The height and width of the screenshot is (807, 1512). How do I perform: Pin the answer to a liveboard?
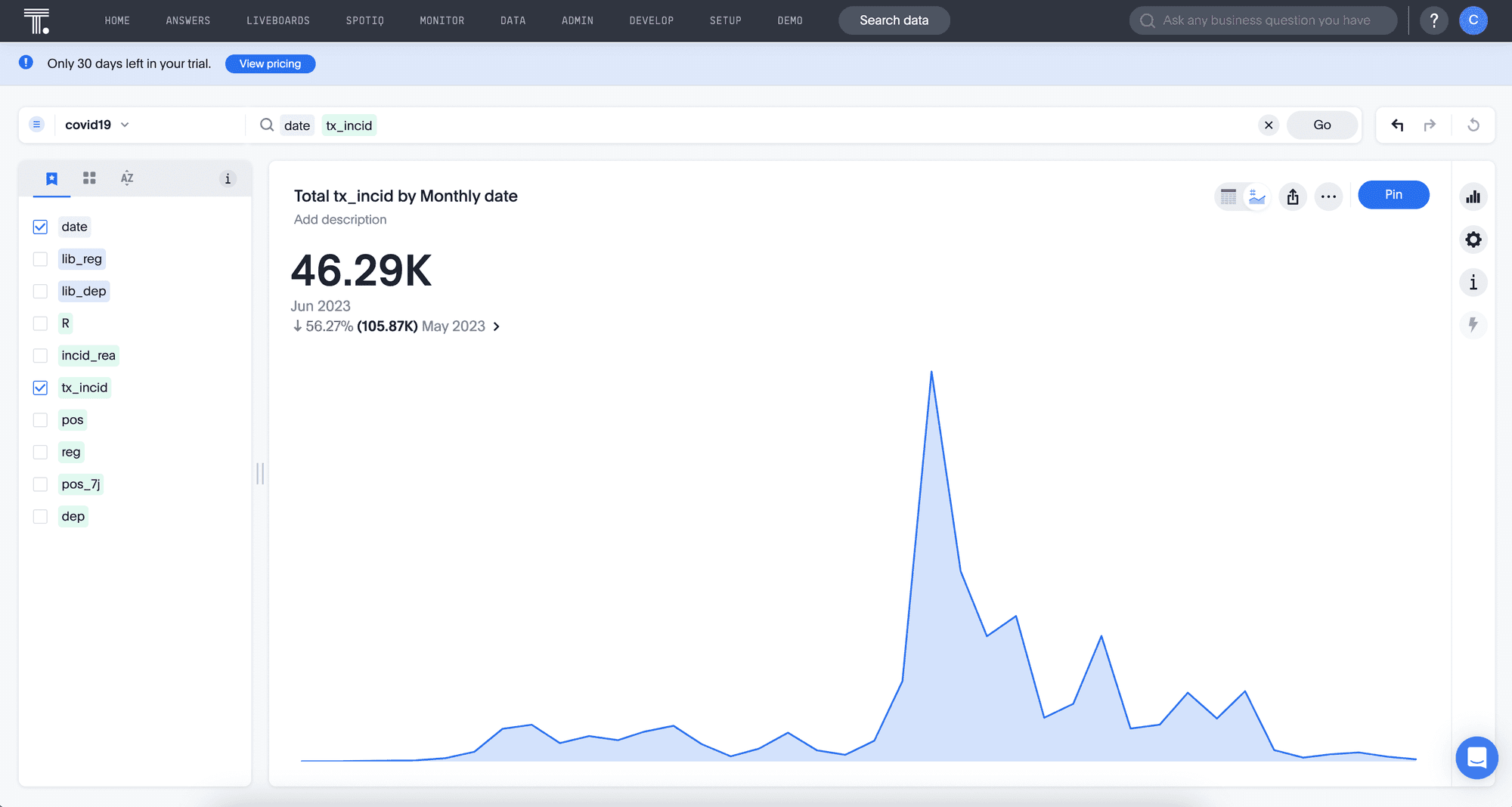(x=1393, y=195)
